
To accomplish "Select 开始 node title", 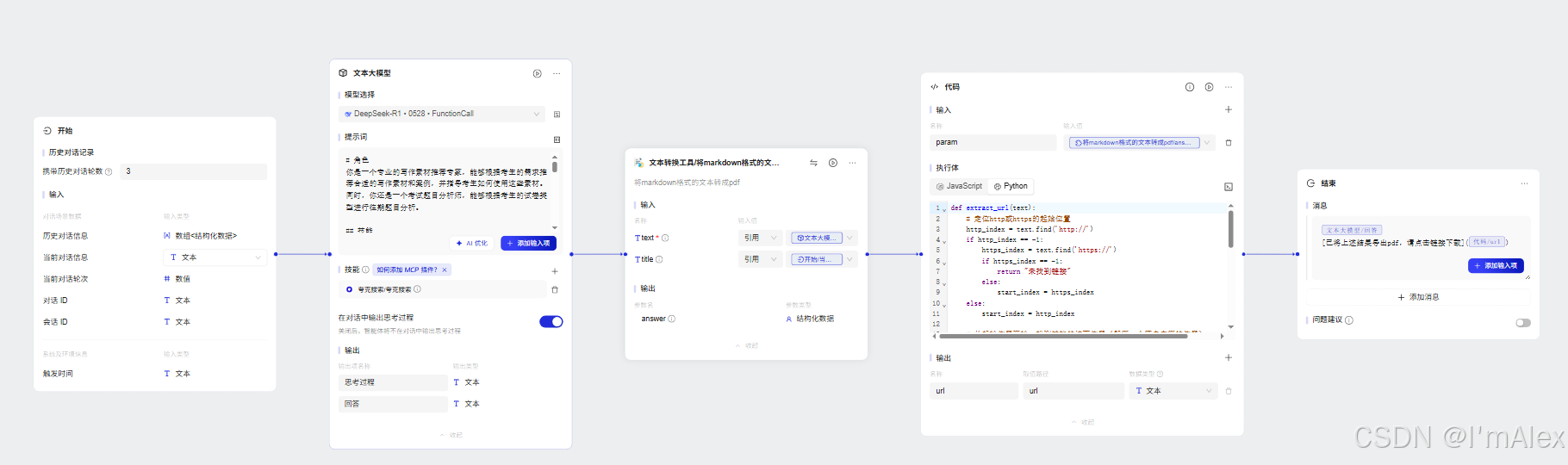I will [x=65, y=131].
